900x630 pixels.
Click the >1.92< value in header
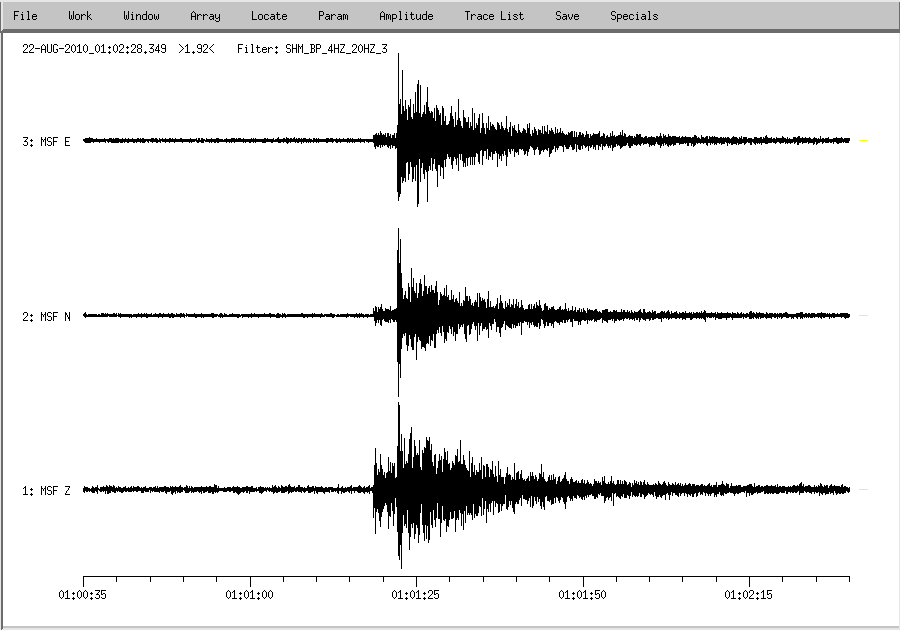coord(196,49)
